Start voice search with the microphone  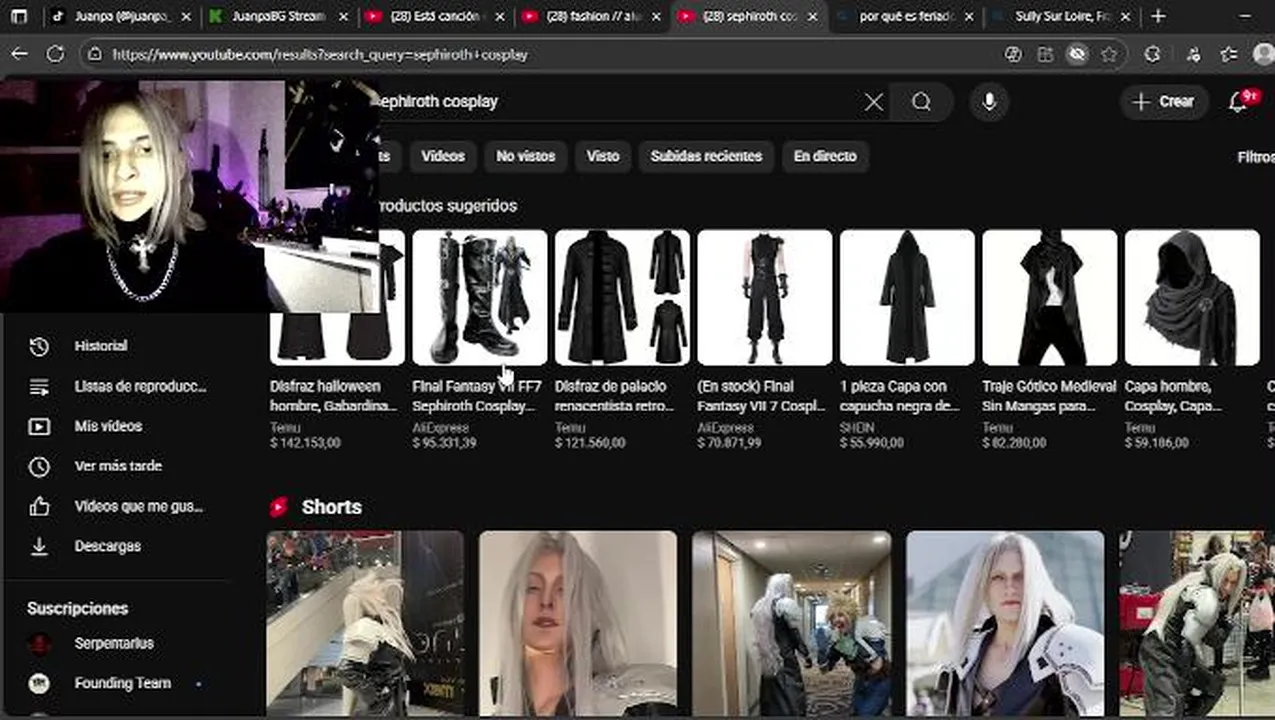pos(989,102)
